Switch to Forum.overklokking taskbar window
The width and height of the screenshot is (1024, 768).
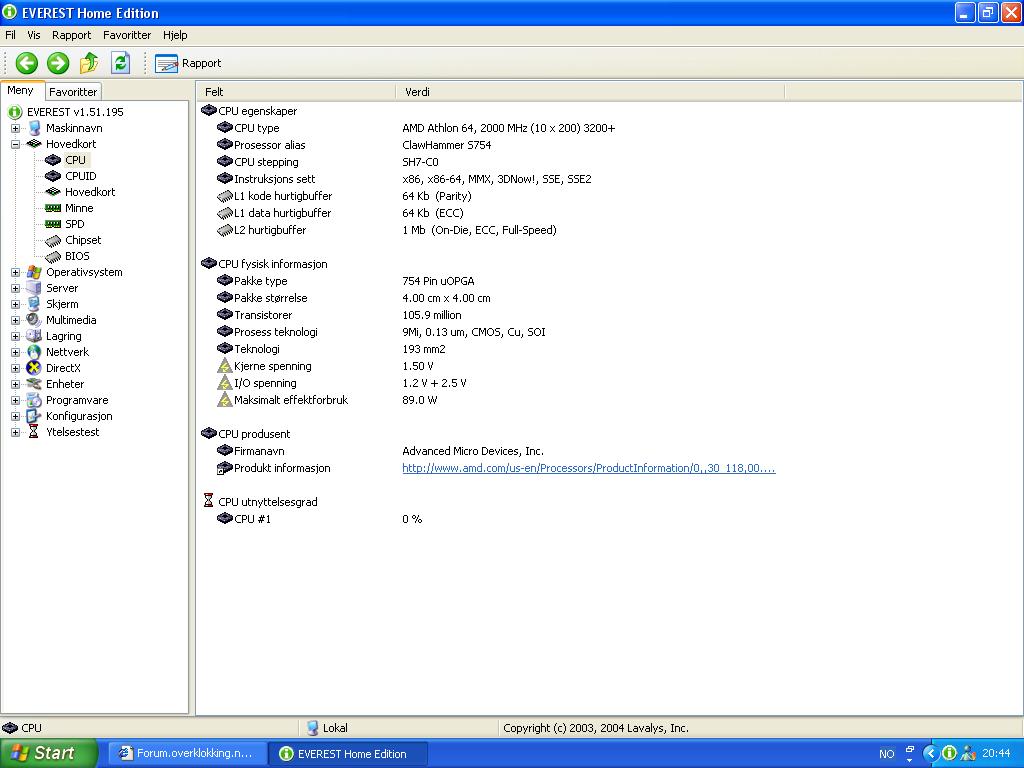tap(186, 754)
